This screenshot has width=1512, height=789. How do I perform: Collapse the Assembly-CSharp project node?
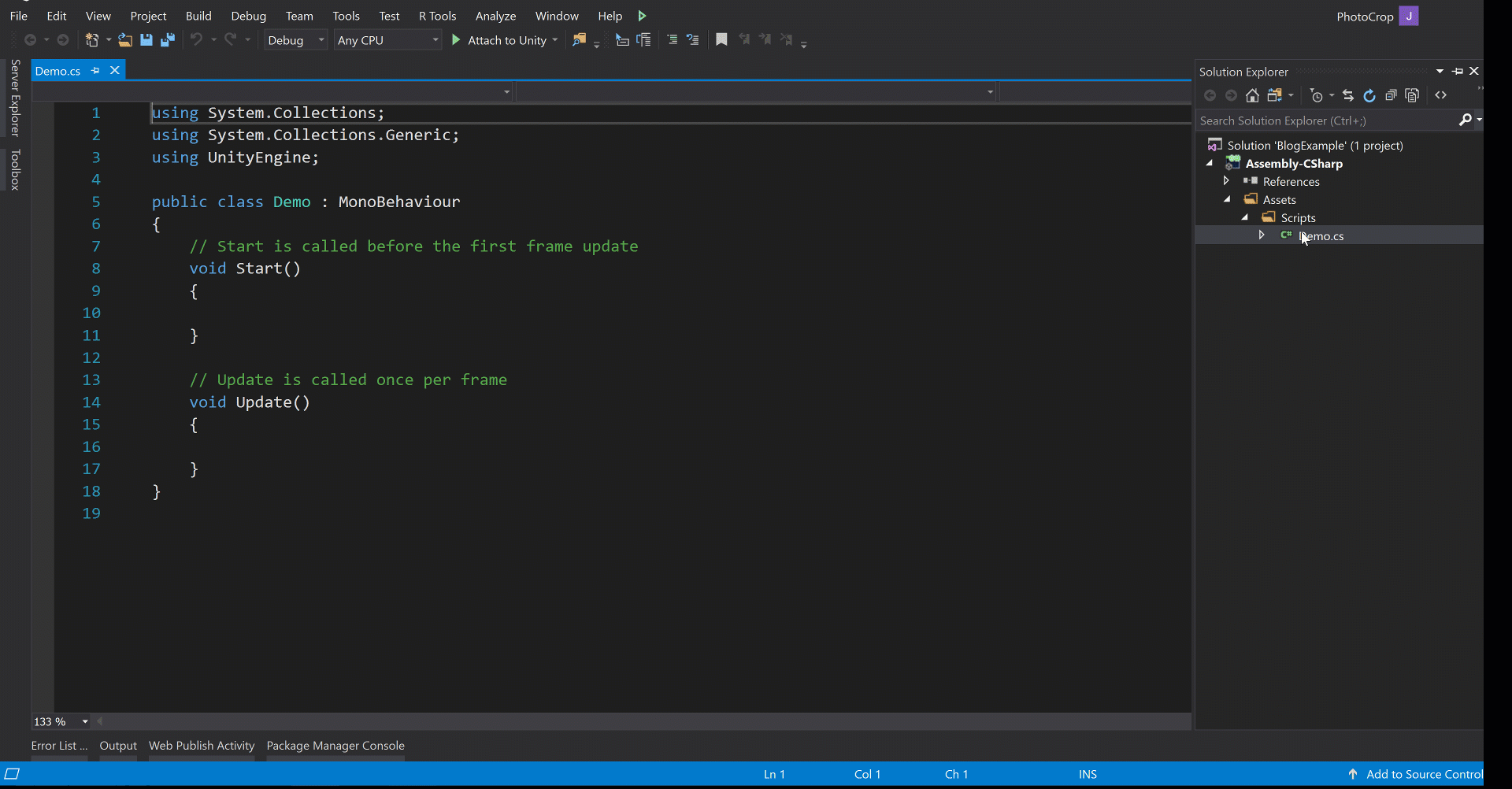[x=1210, y=163]
